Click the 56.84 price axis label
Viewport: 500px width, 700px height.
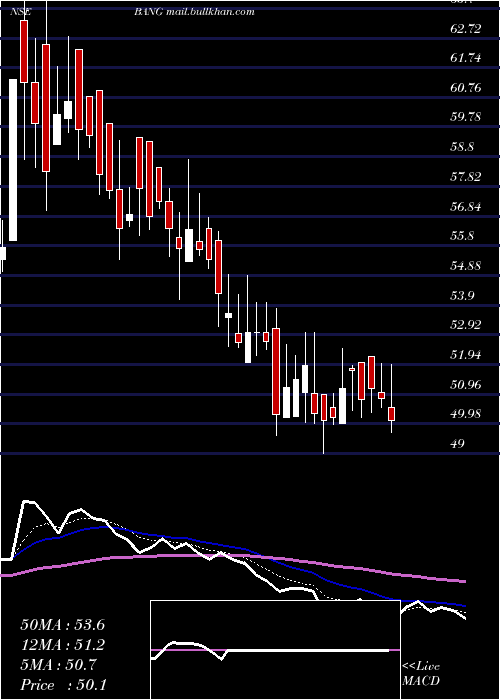466,207
